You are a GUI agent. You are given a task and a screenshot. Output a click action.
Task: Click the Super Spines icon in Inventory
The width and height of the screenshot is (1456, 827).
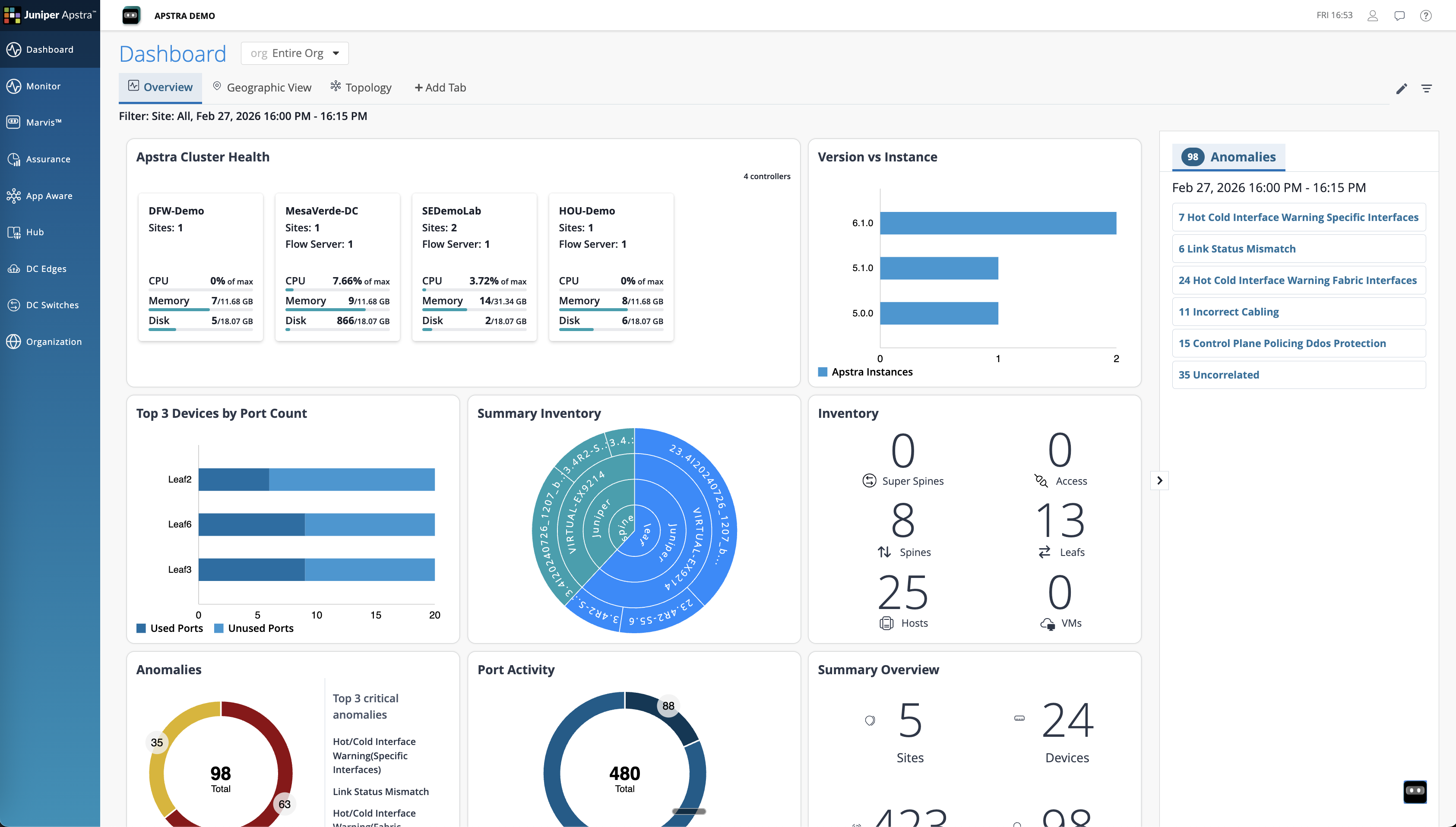(x=869, y=480)
